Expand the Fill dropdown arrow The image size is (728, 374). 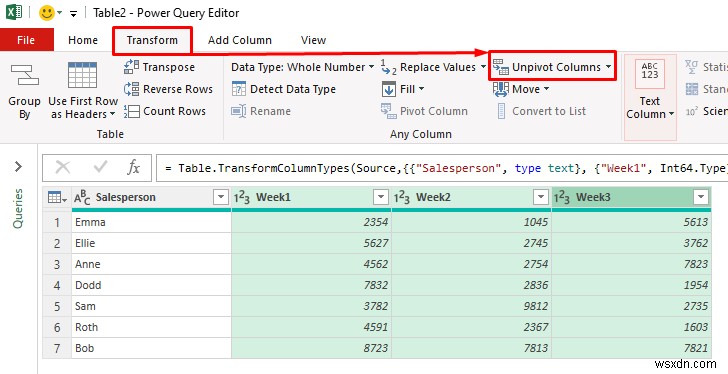coord(421,89)
